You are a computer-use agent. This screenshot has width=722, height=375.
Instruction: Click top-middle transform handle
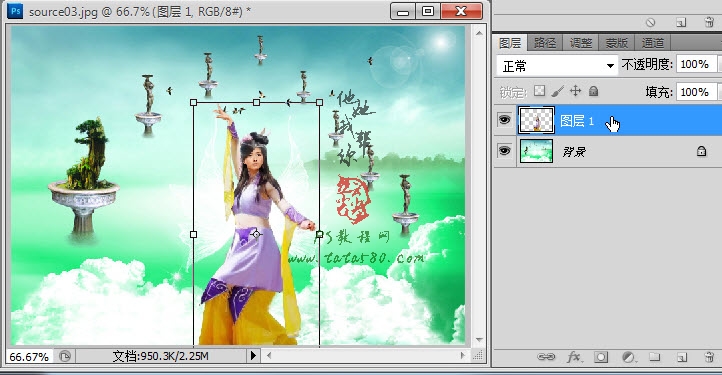(x=256, y=102)
